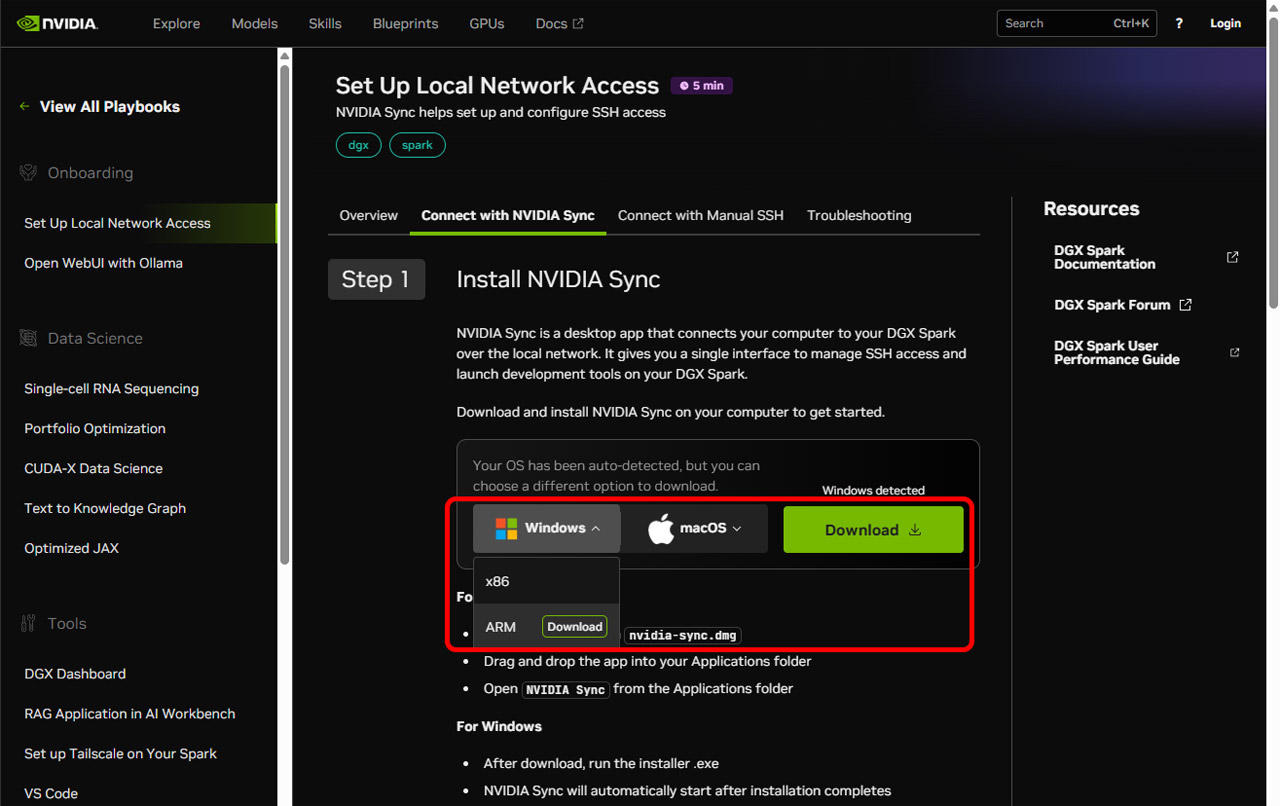Open the Login link in the header
The width and height of the screenshot is (1280, 806).
[x=1225, y=23]
